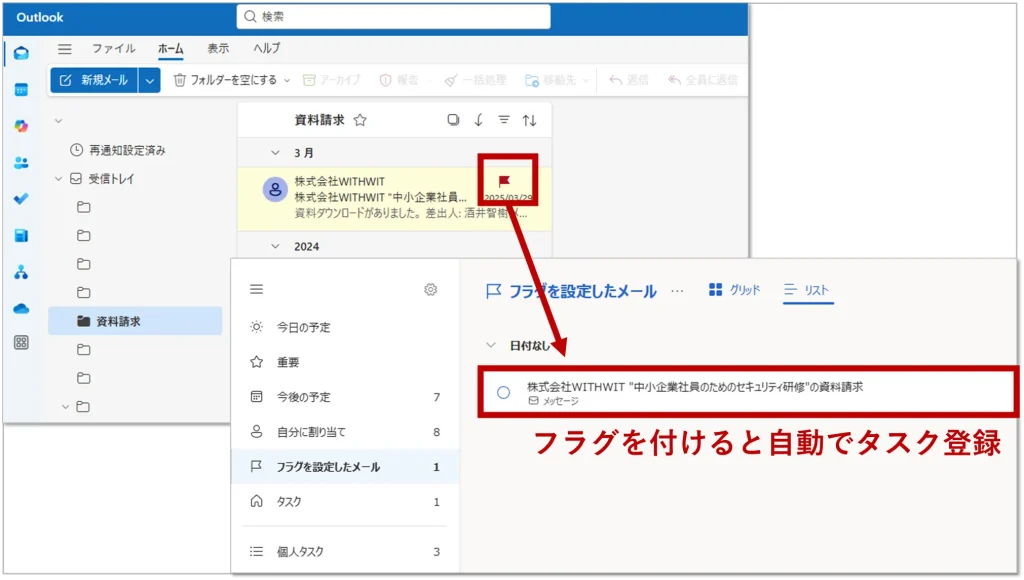Open the filter icon in message list header
This screenshot has width=1024, height=580.
(504, 120)
